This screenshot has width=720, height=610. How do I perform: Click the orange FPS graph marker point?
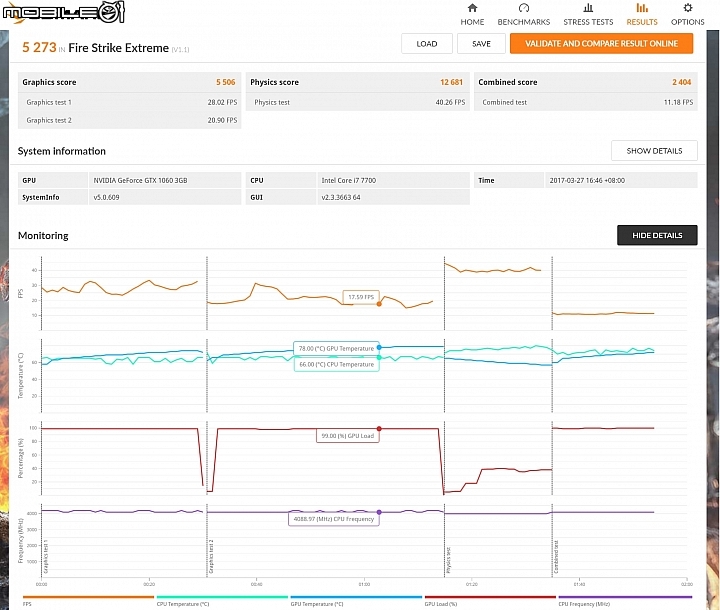pos(379,304)
